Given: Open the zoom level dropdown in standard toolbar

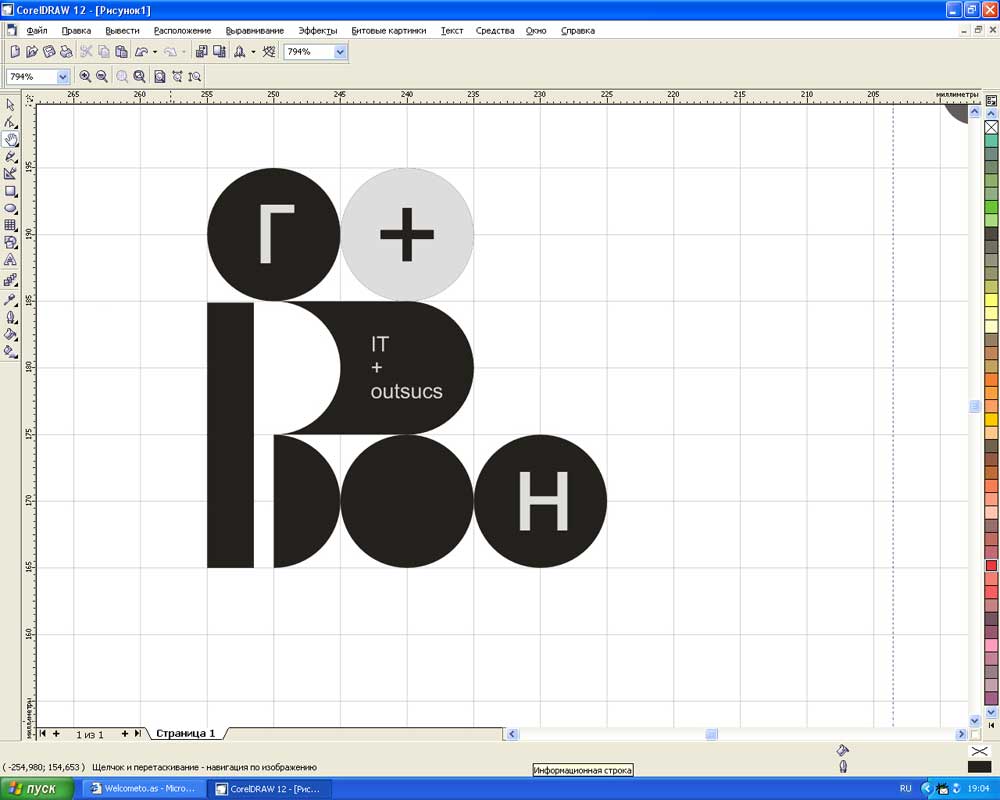Looking at the screenshot, I should click(x=340, y=52).
